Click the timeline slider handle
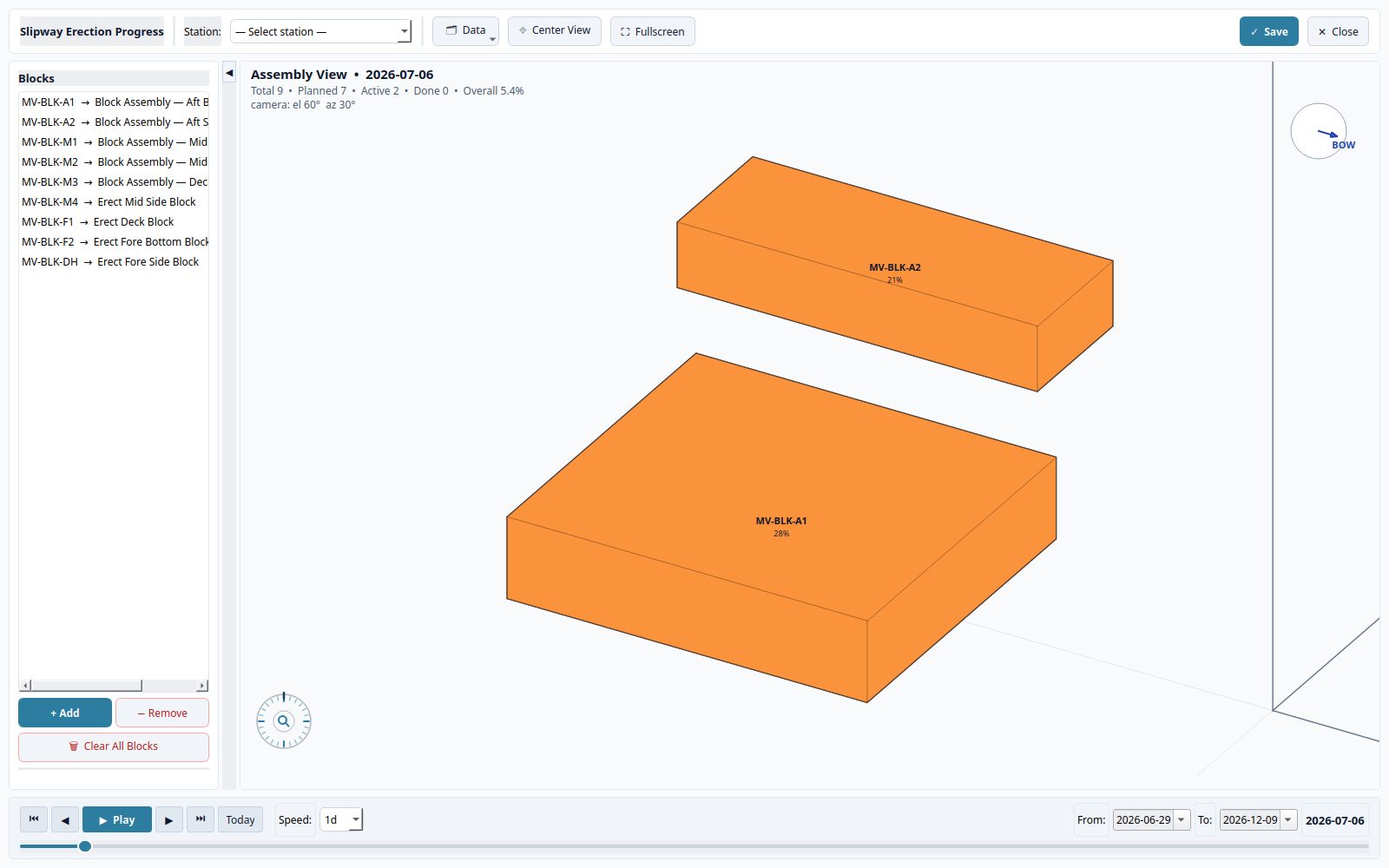This screenshot has width=1389, height=868. coord(85,846)
